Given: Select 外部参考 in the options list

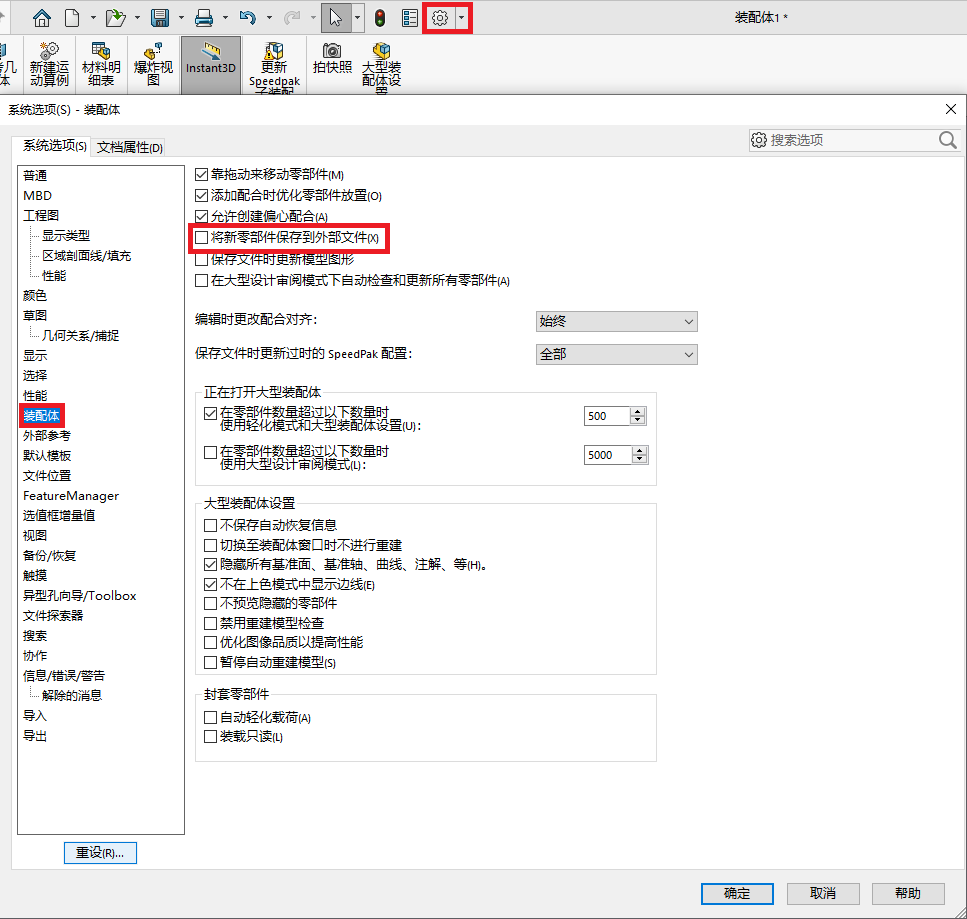Looking at the screenshot, I should click(47, 435).
